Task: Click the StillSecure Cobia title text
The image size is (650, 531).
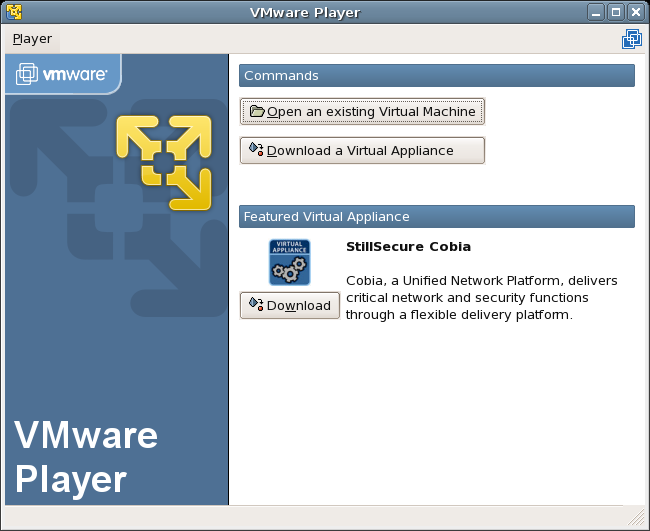Action: [x=408, y=246]
